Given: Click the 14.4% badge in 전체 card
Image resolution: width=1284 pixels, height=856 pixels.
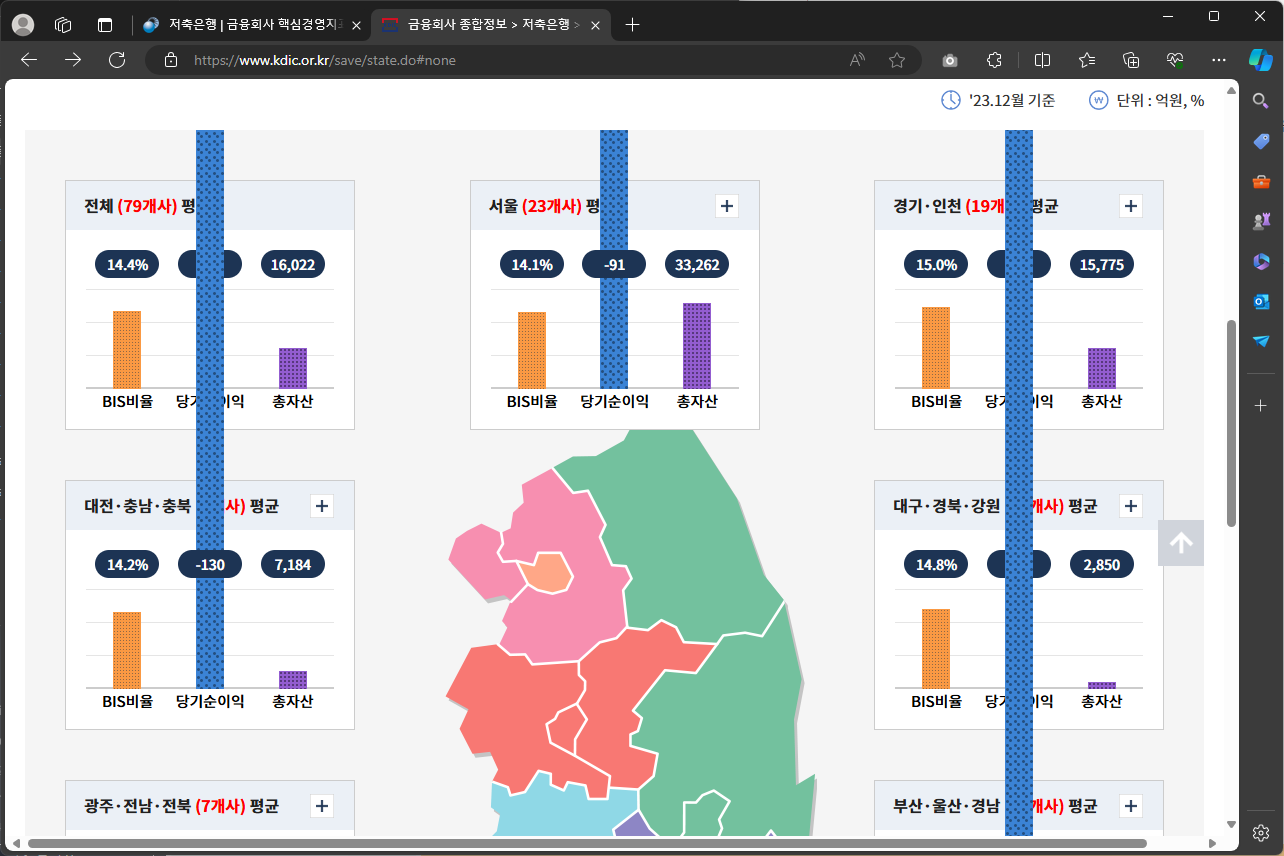Looking at the screenshot, I should (127, 265).
